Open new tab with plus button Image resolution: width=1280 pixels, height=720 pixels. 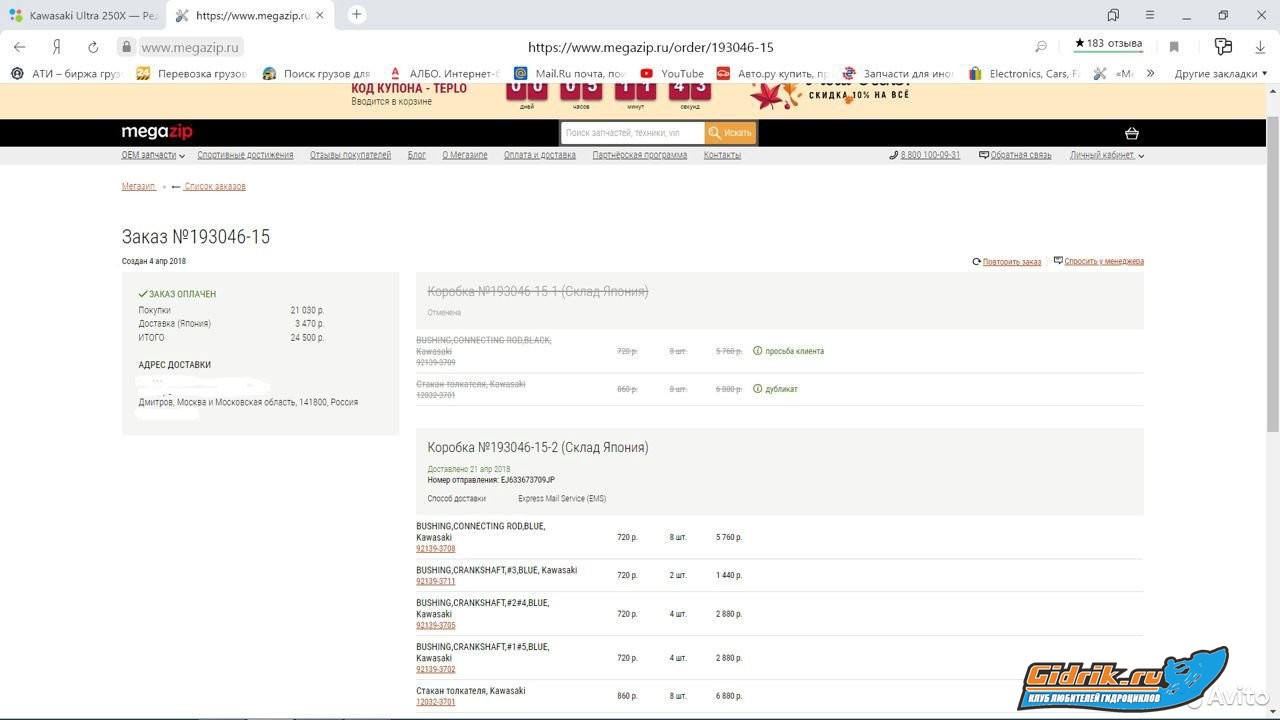[x=356, y=15]
